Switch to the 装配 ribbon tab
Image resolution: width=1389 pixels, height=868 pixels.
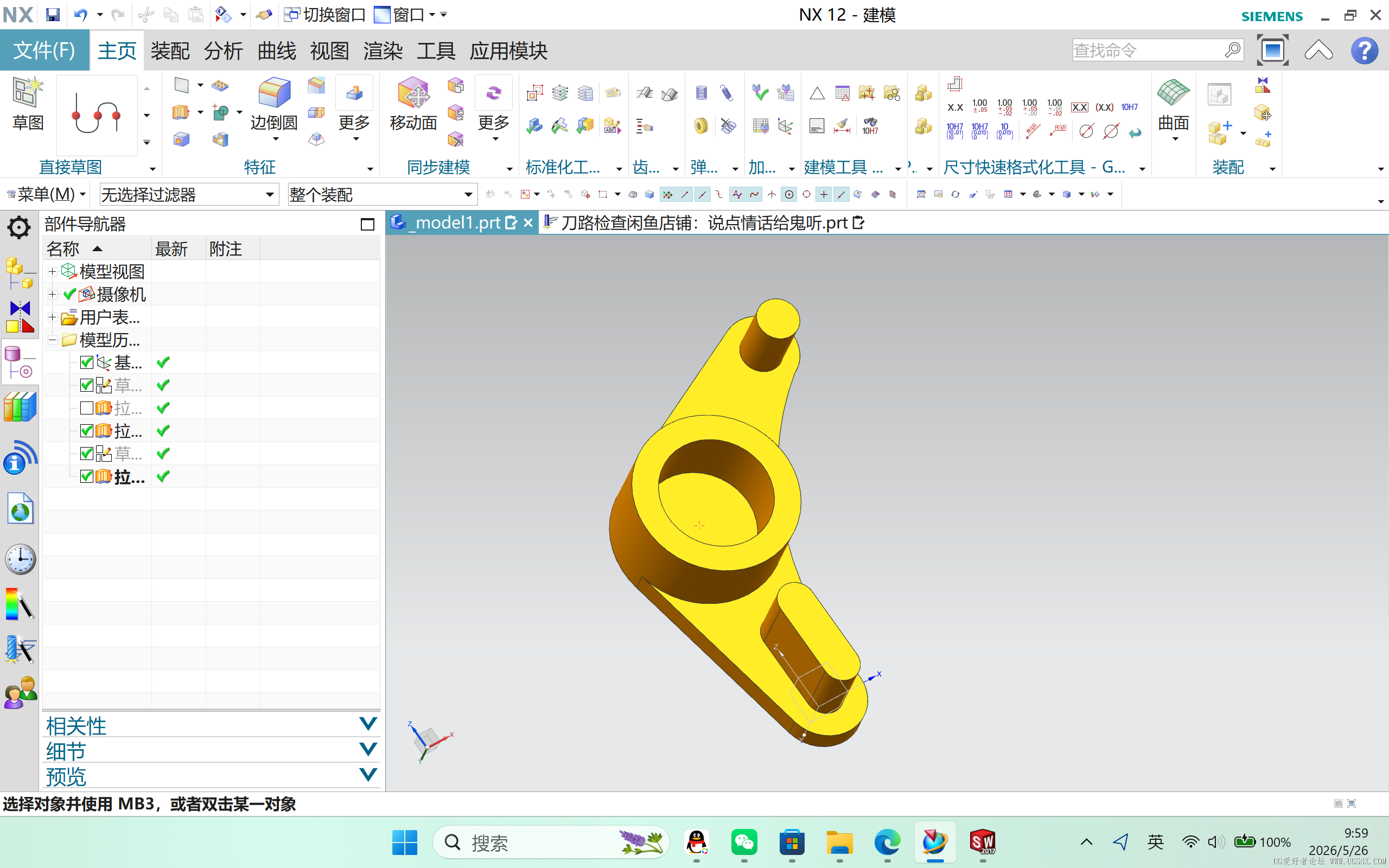[170, 50]
